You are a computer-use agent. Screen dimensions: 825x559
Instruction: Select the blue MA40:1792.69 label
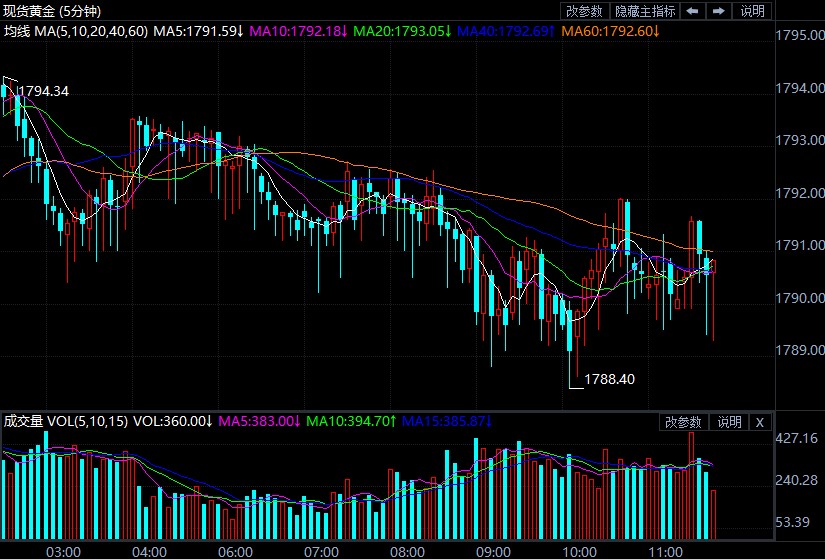coord(506,31)
